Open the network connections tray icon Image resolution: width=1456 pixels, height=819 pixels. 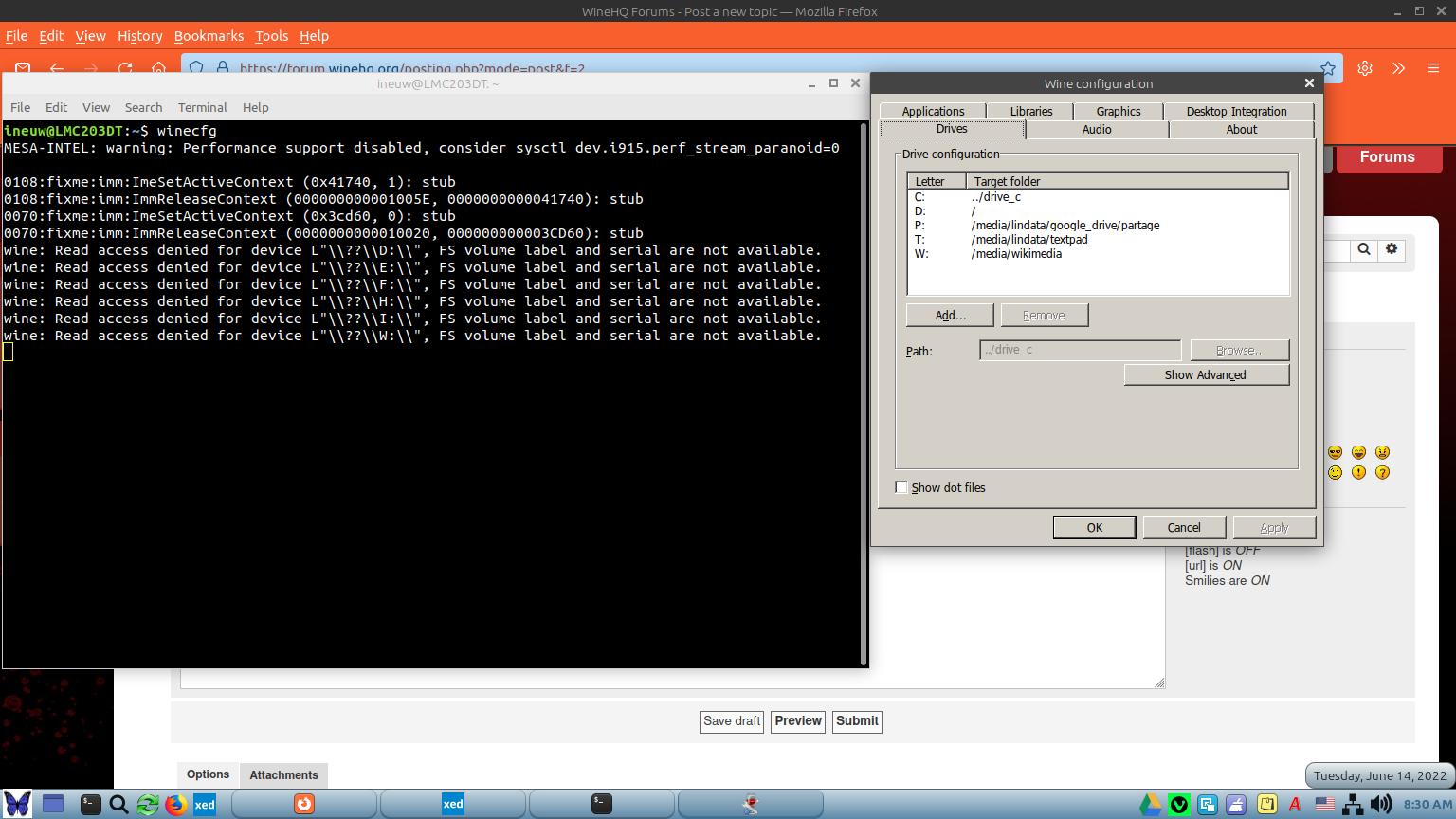click(1353, 805)
